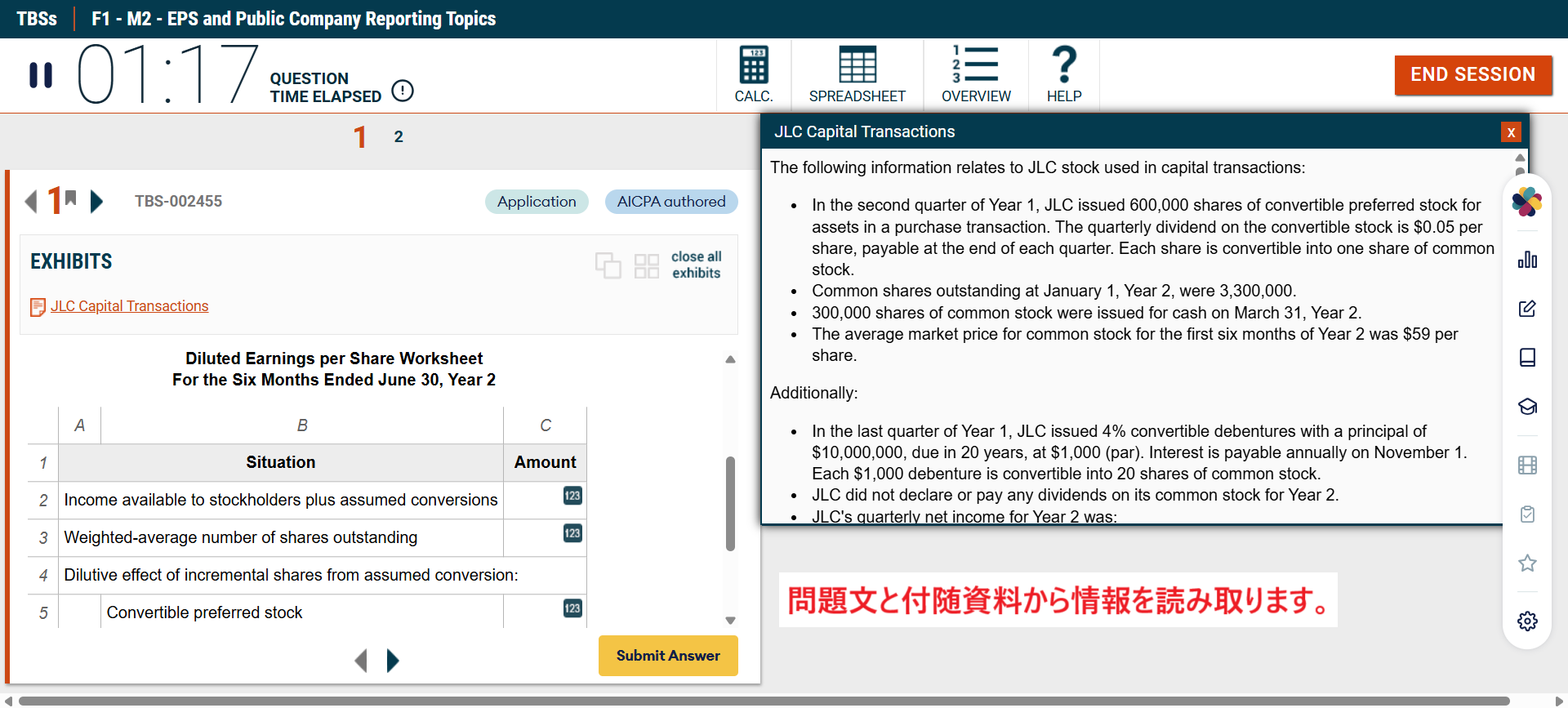Open the bar chart statistics sidebar icon
Image resolution: width=1568 pixels, height=708 pixels.
(x=1527, y=260)
